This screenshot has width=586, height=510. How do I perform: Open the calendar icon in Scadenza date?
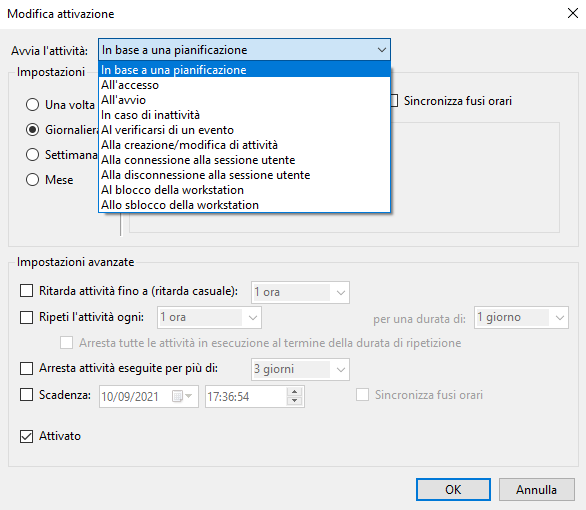point(182,396)
